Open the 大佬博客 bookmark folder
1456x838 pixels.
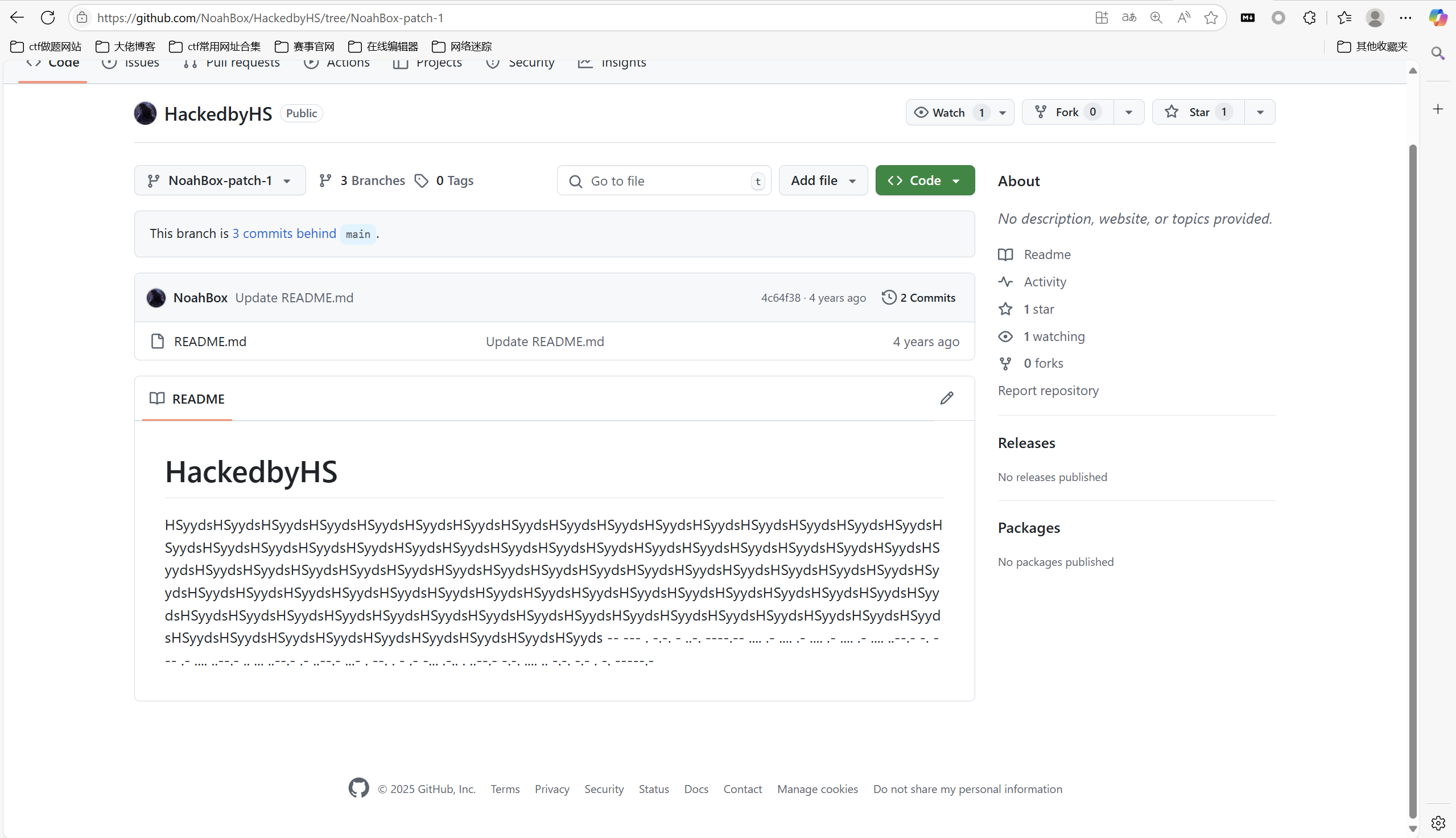(125, 46)
